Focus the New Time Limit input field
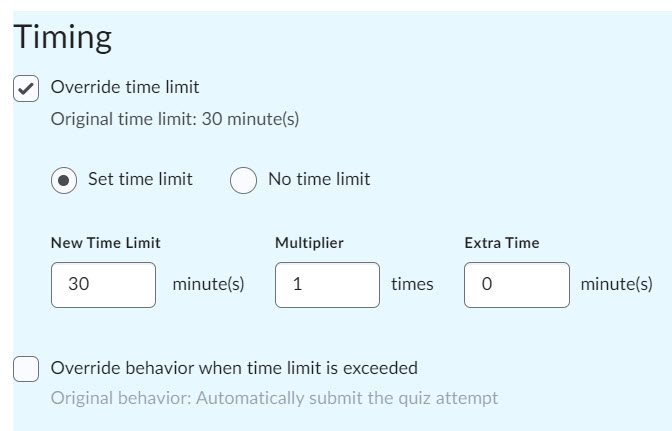The image size is (672, 431). coord(104,285)
